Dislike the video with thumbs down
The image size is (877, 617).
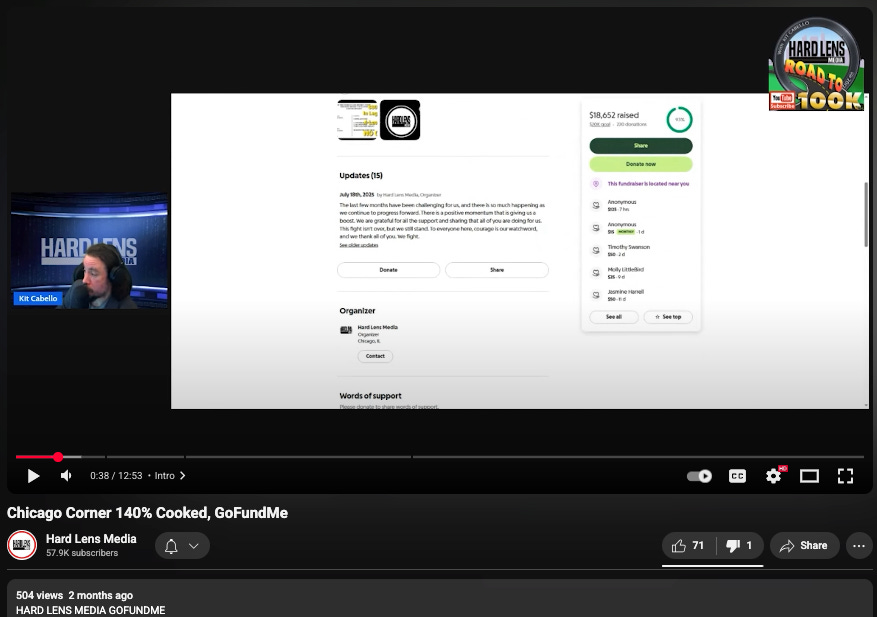[739, 546]
